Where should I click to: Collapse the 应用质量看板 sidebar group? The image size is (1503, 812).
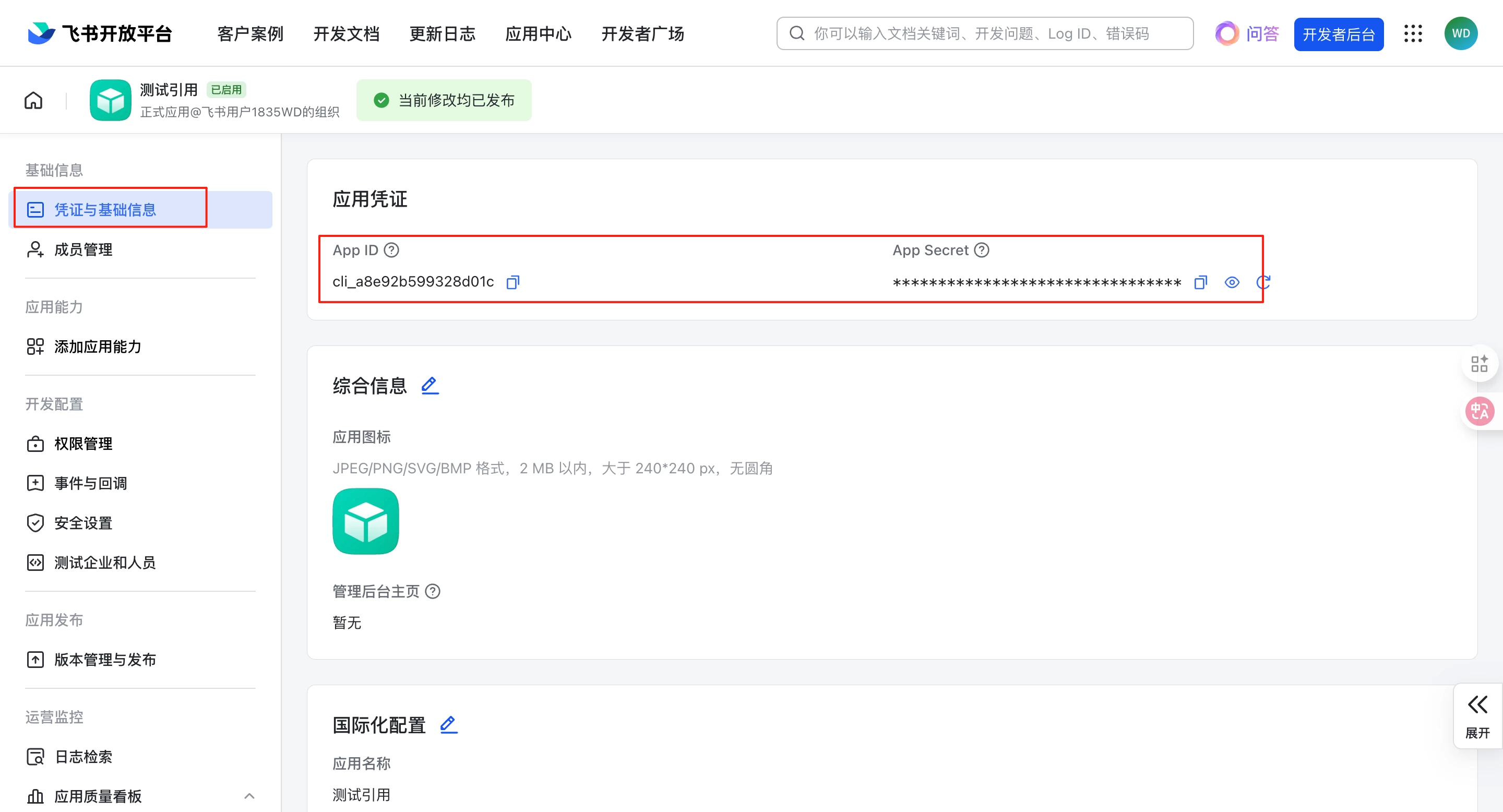pos(249,796)
